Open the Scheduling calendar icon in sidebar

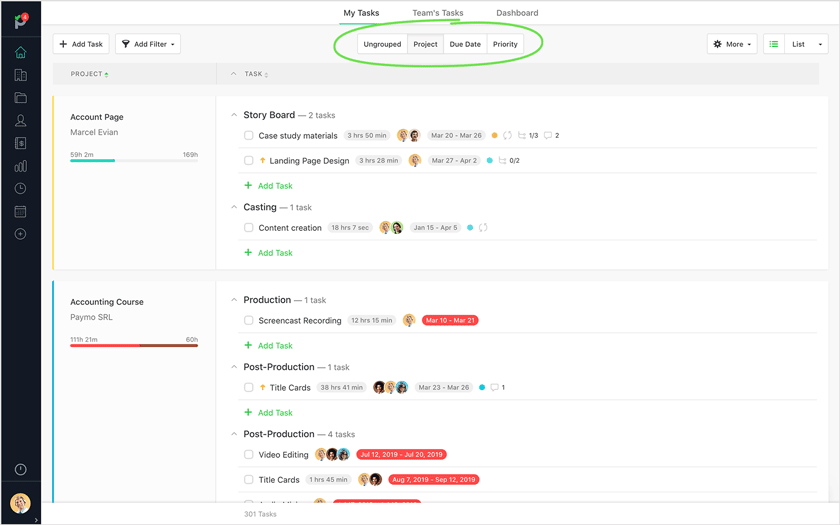coord(20,212)
